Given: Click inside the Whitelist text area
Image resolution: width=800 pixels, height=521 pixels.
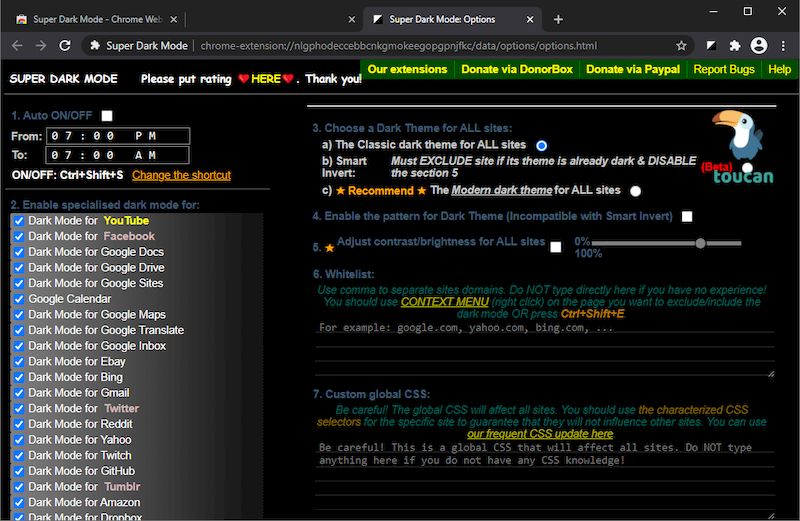Looking at the screenshot, I should pos(544,349).
